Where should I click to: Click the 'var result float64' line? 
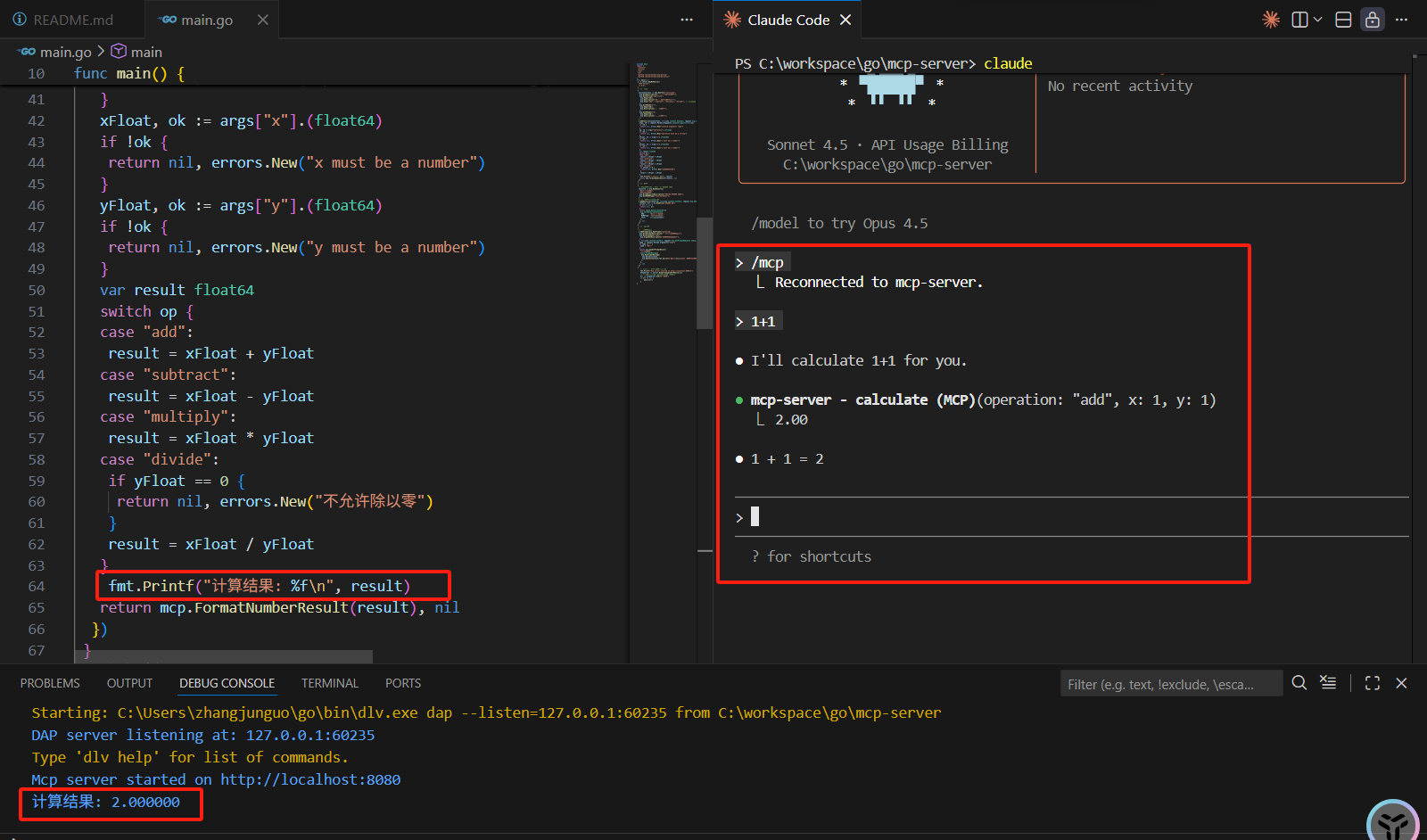[x=177, y=290]
